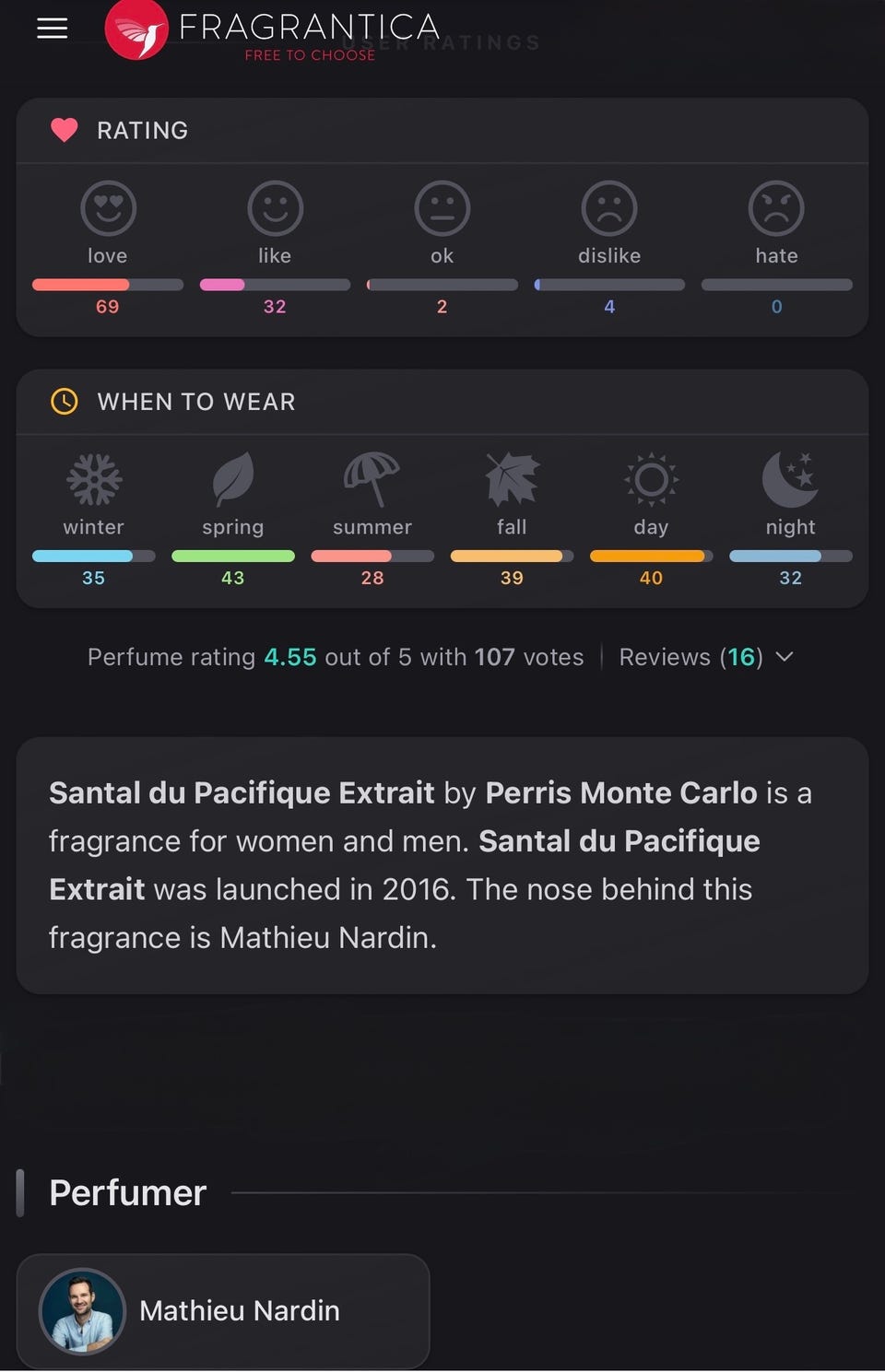
Task: Open the Reviews (16) dropdown
Action: tap(706, 657)
